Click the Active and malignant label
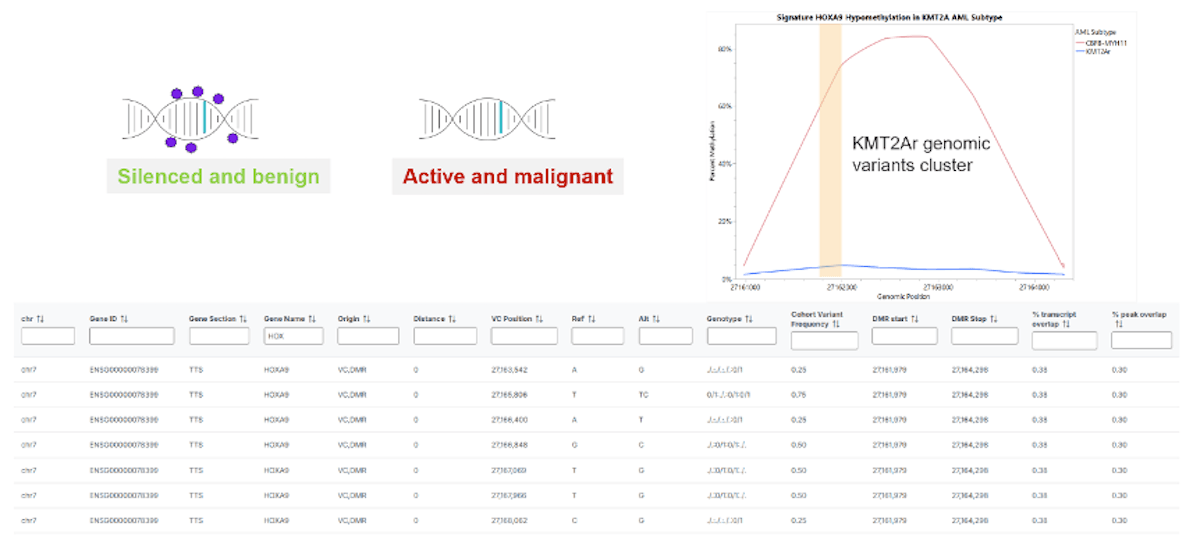 click(507, 177)
